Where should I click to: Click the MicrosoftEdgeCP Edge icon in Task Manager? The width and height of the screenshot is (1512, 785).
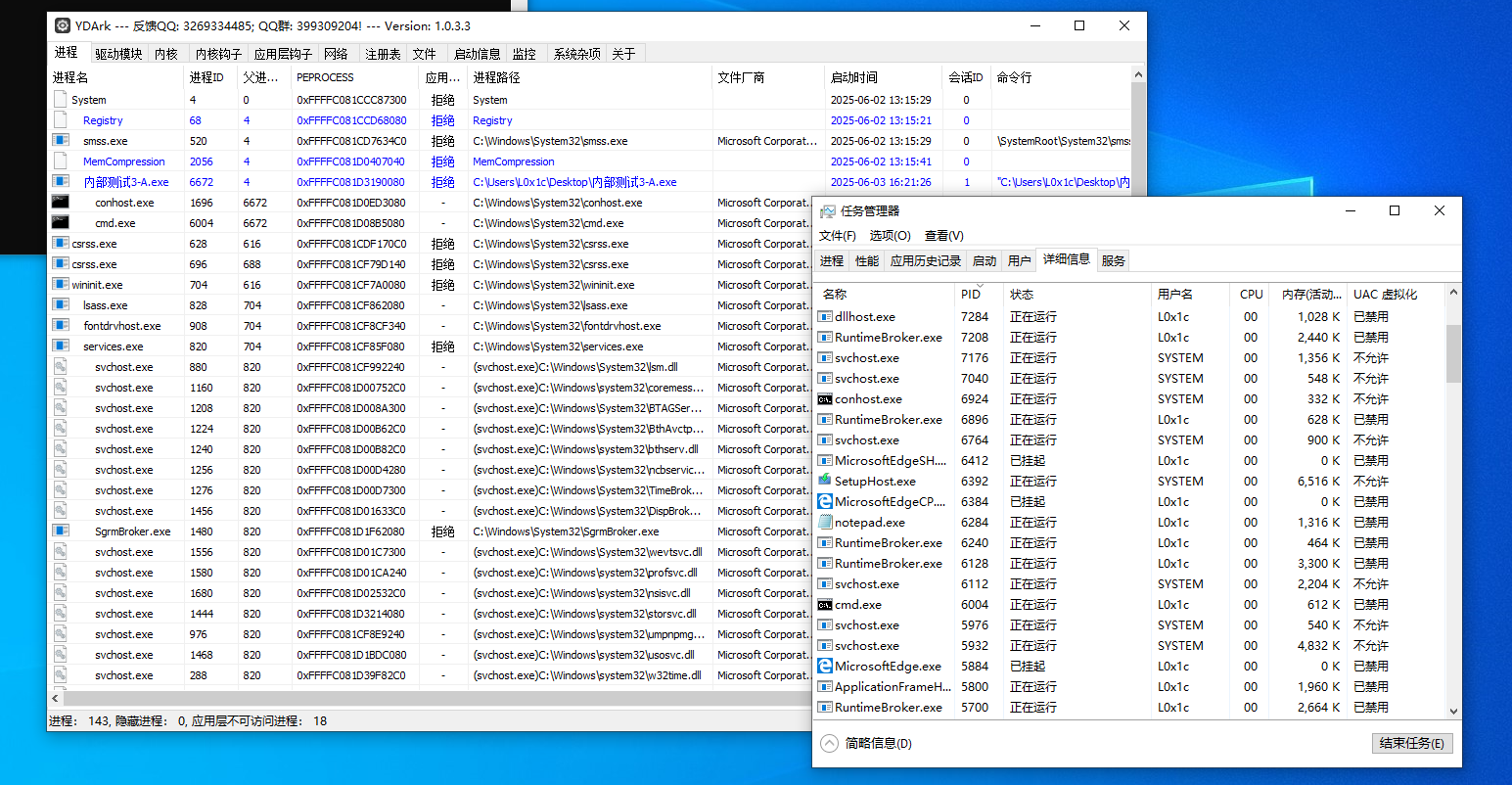tap(825, 501)
